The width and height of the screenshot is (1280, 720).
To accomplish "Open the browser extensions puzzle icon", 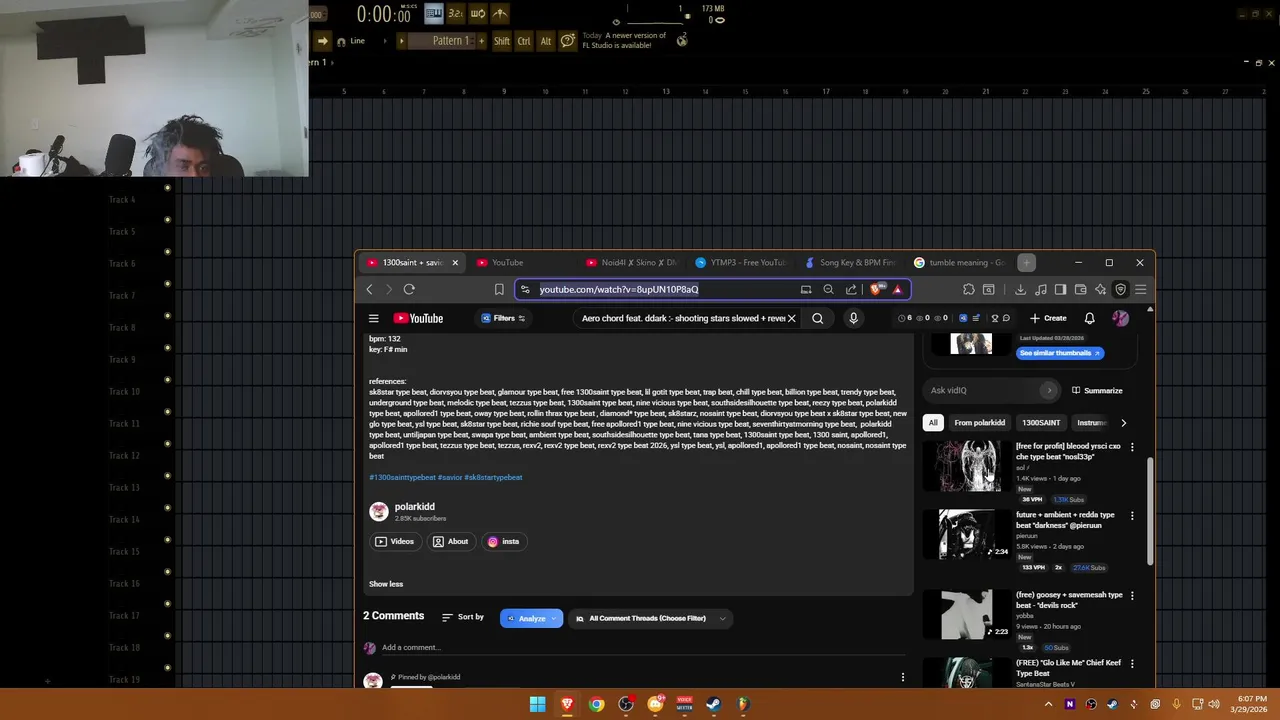I will [968, 289].
